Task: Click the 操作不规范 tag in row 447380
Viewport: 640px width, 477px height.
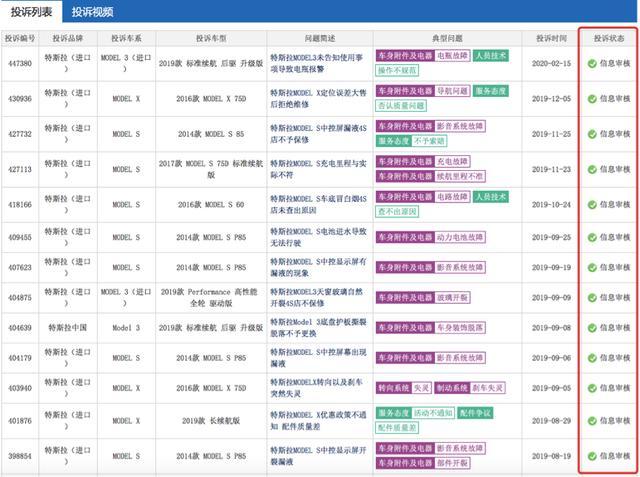Action: tap(397, 71)
